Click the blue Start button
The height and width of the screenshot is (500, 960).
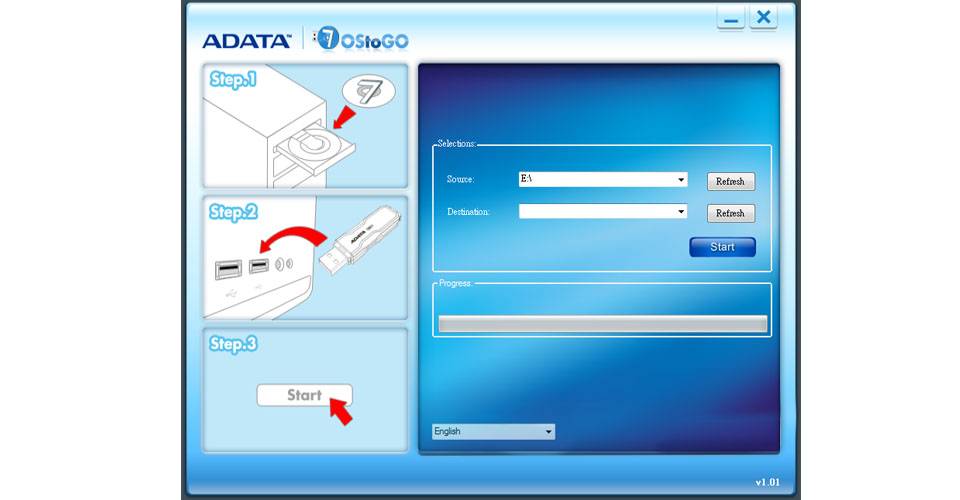722,247
